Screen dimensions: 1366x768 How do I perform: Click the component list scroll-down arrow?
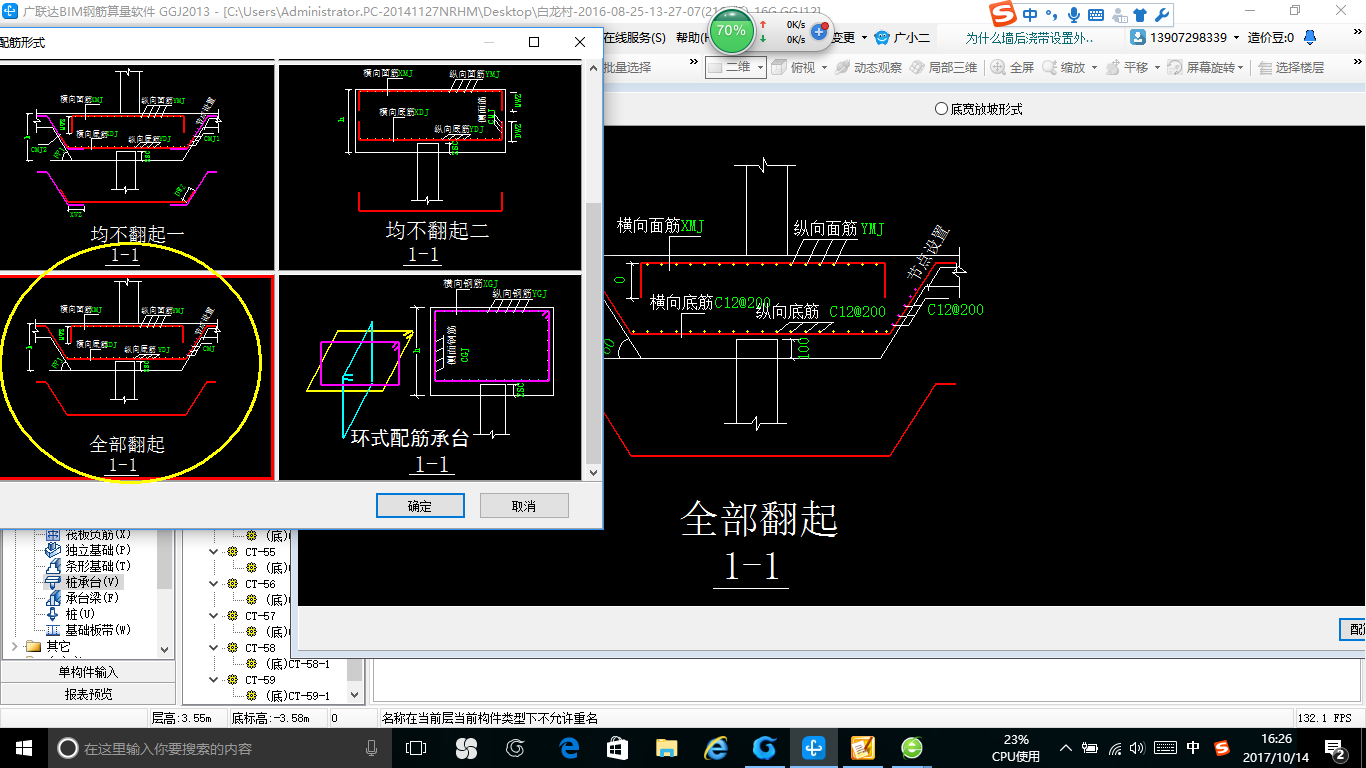(x=354, y=695)
